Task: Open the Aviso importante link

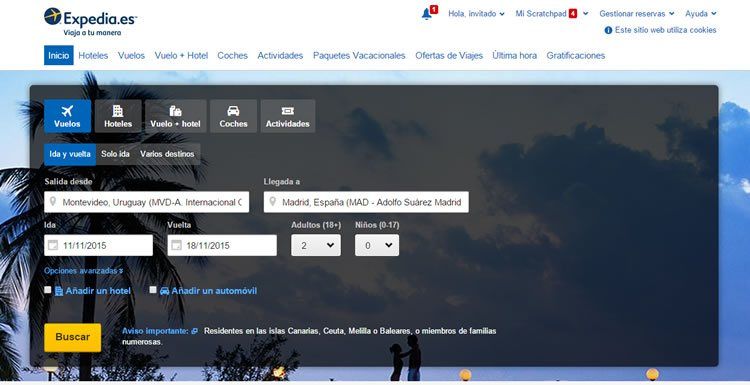Action: [x=155, y=331]
